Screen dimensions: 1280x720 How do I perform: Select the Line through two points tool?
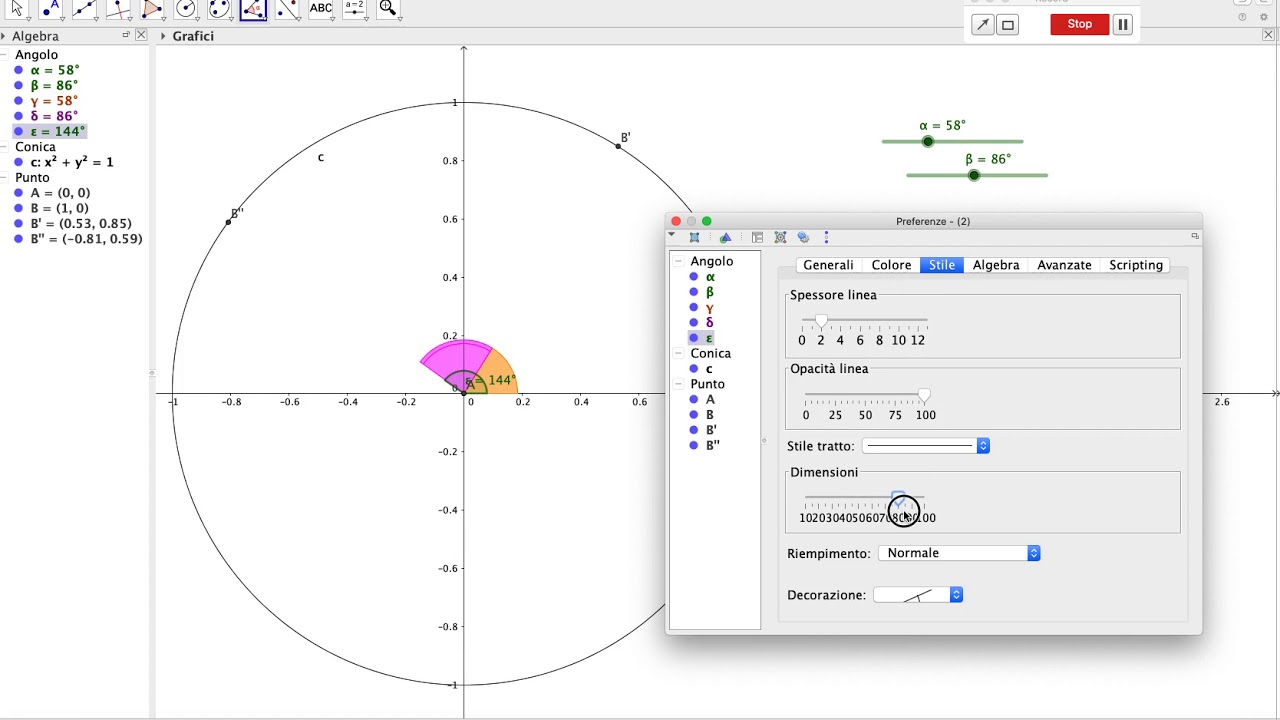tap(85, 9)
